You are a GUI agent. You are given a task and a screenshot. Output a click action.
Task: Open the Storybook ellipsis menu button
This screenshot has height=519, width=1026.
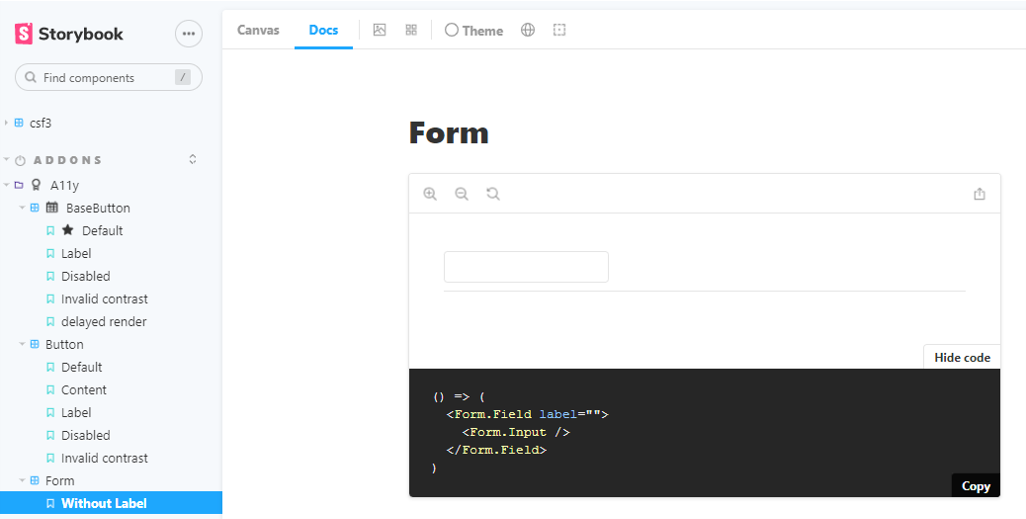click(x=188, y=34)
